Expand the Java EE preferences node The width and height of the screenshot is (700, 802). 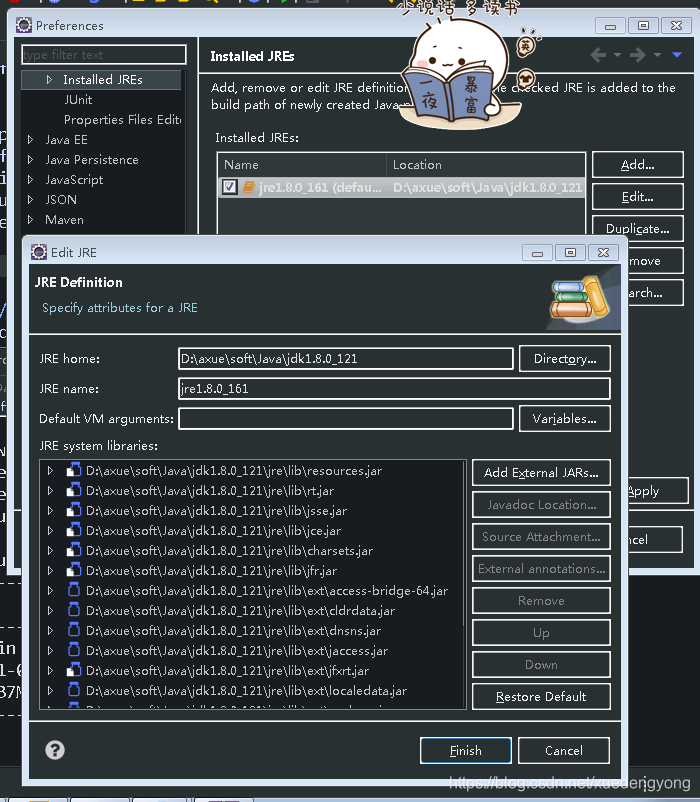tap(30, 139)
